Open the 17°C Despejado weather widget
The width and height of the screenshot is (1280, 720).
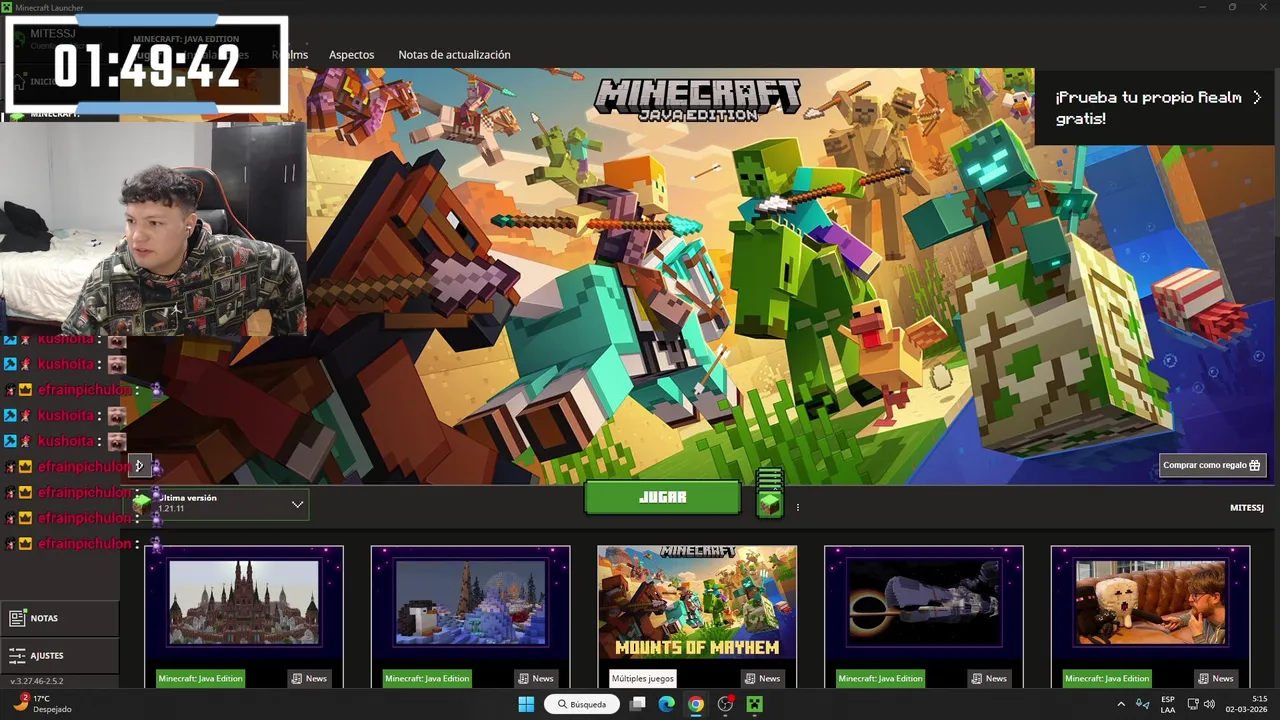coord(43,704)
